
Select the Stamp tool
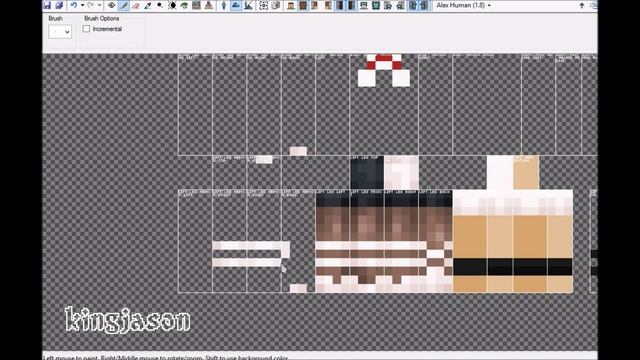(x=209, y=5)
